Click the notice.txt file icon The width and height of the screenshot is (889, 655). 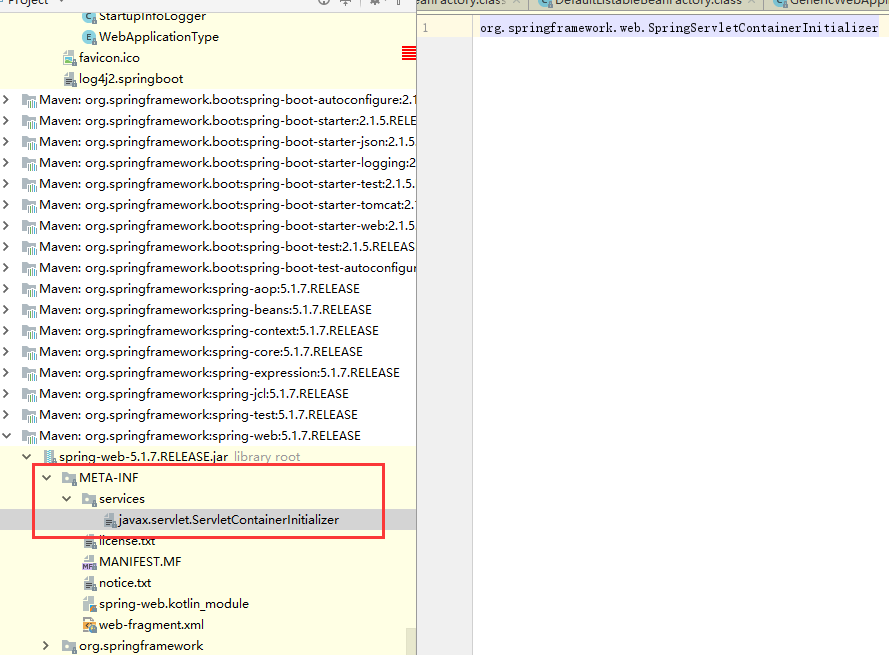coord(90,584)
